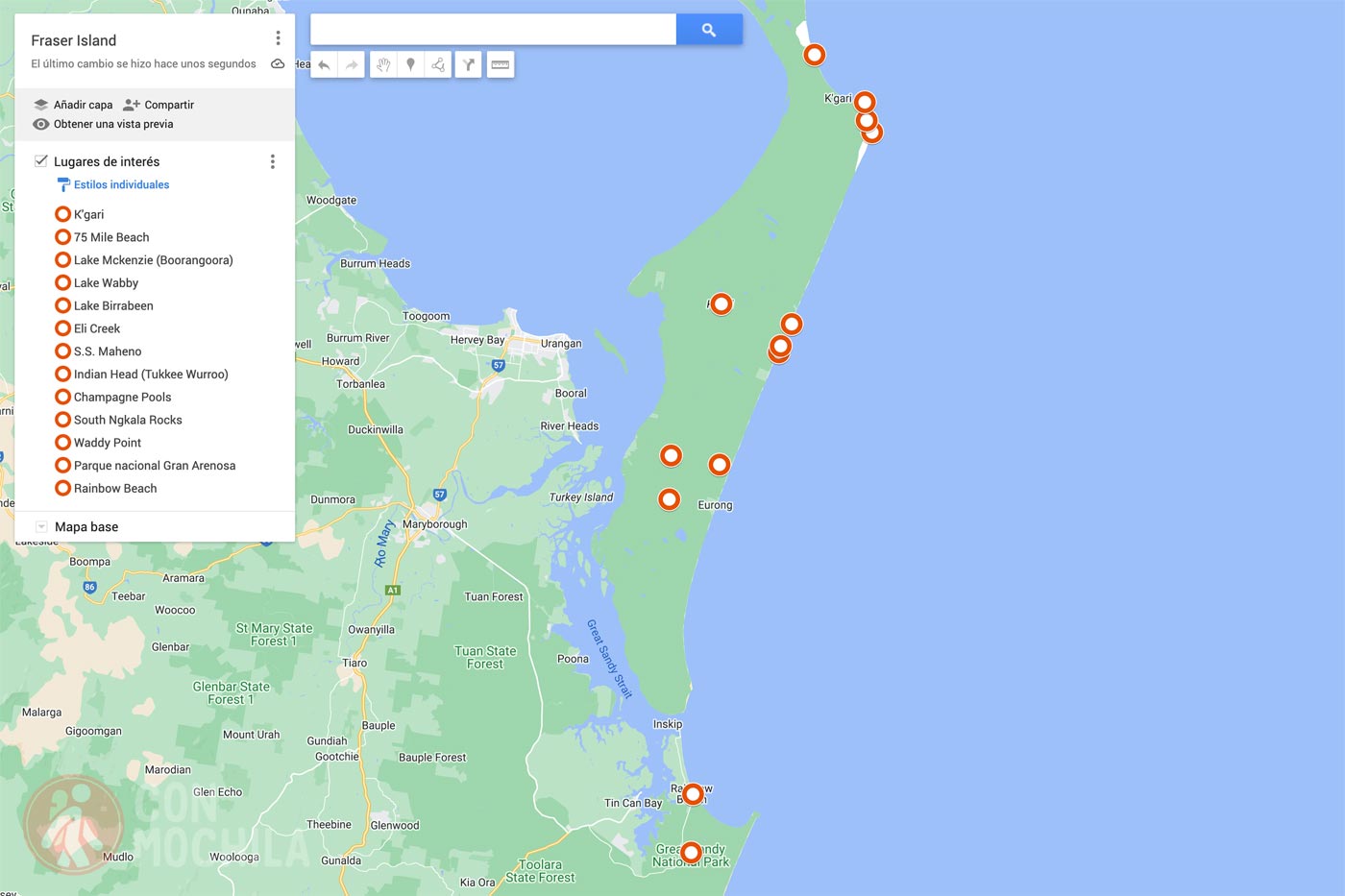1345x896 pixels.
Task: Click inside the map search field
Action: (x=492, y=29)
